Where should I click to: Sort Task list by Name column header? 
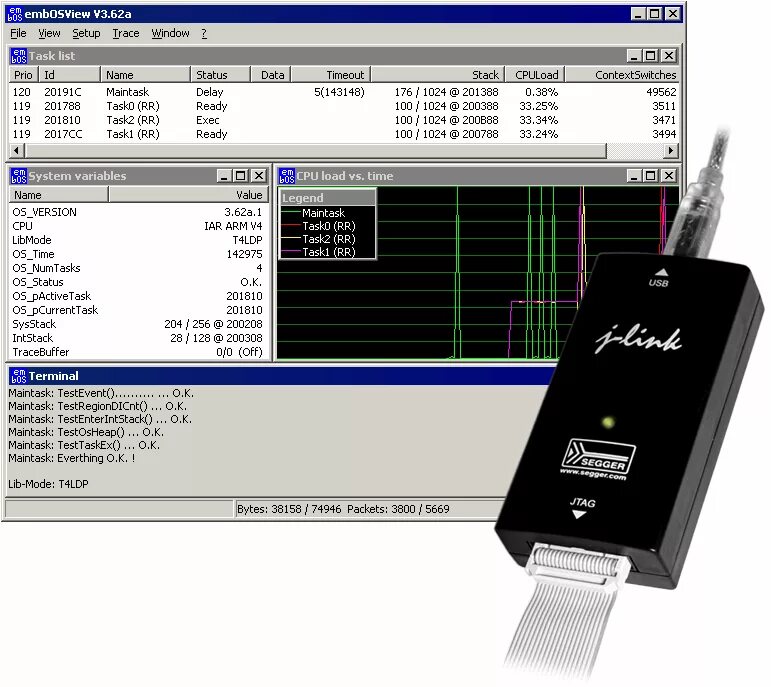click(145, 75)
